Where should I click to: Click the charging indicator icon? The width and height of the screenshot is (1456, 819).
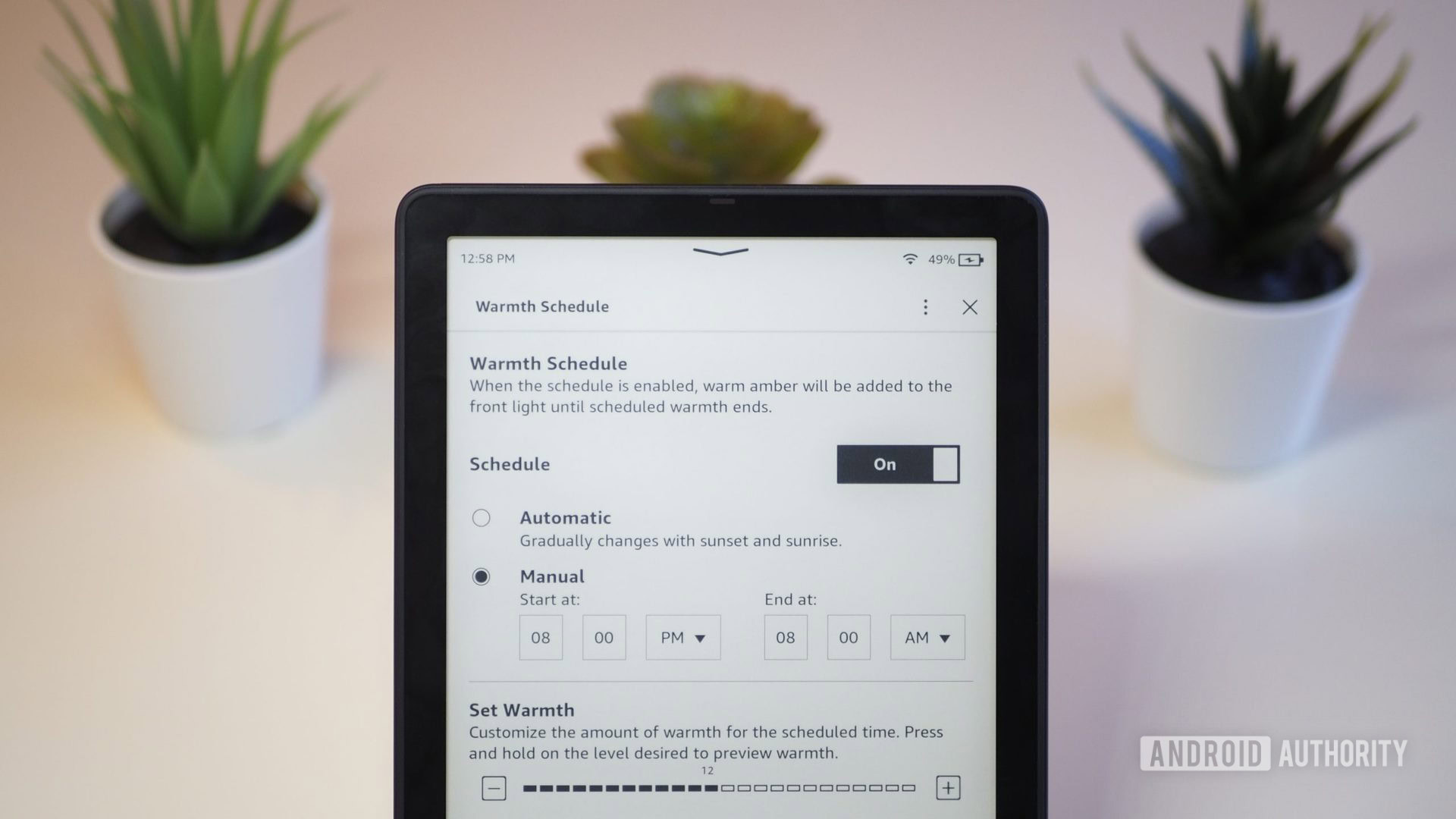967,258
